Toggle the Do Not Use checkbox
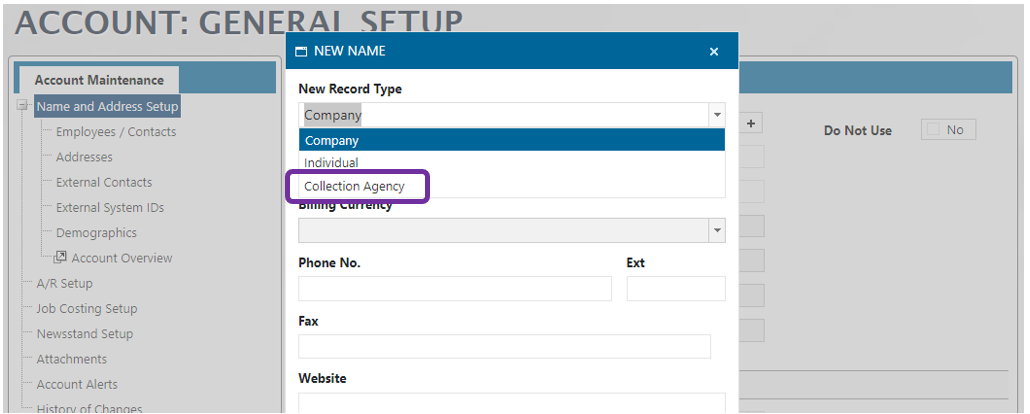Image resolution: width=1030 pixels, height=414 pixels. click(x=933, y=130)
